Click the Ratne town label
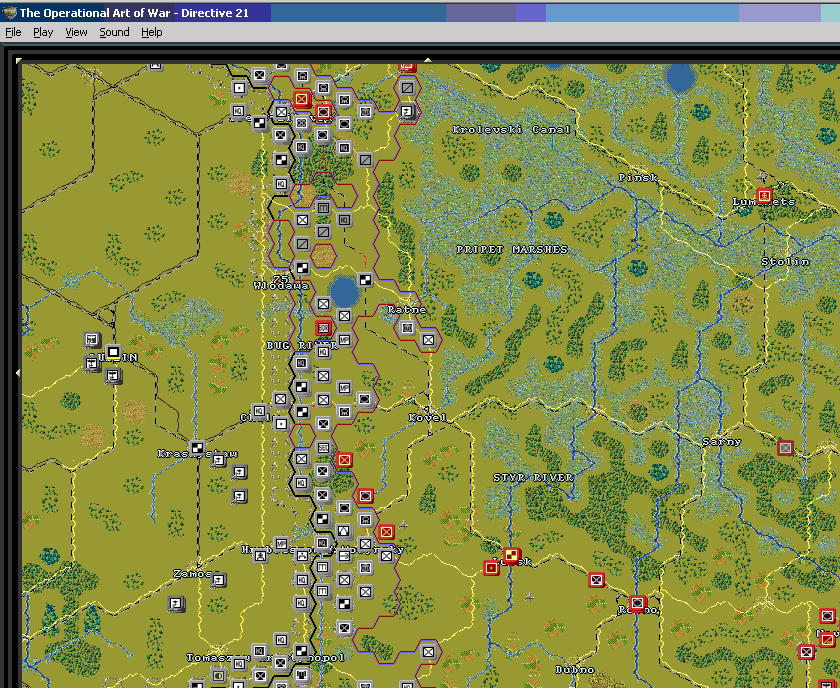840x688 pixels. [407, 309]
